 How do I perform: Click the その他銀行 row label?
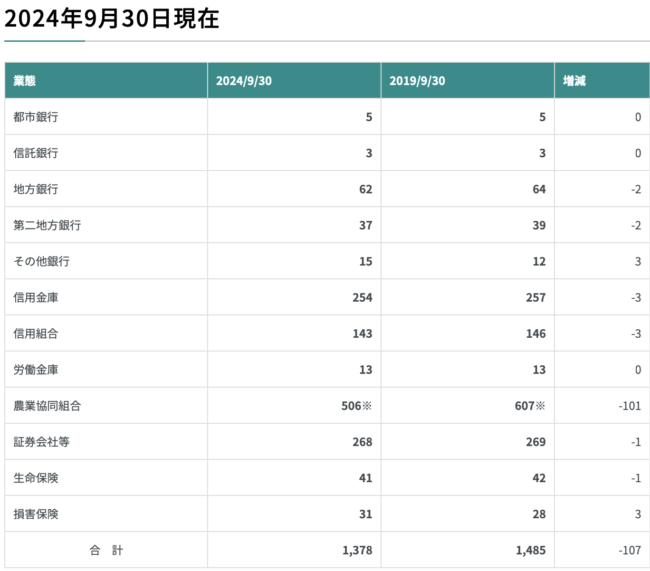(41, 261)
